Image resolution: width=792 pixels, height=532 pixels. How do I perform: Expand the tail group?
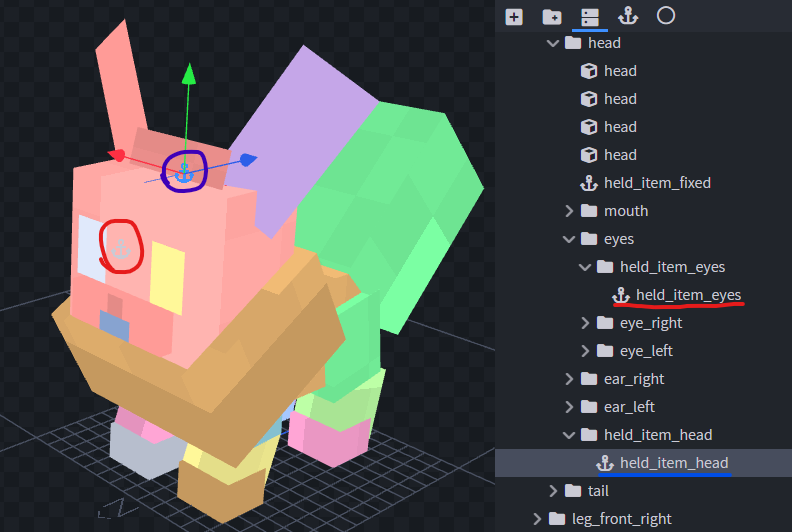pyautogui.click(x=553, y=491)
